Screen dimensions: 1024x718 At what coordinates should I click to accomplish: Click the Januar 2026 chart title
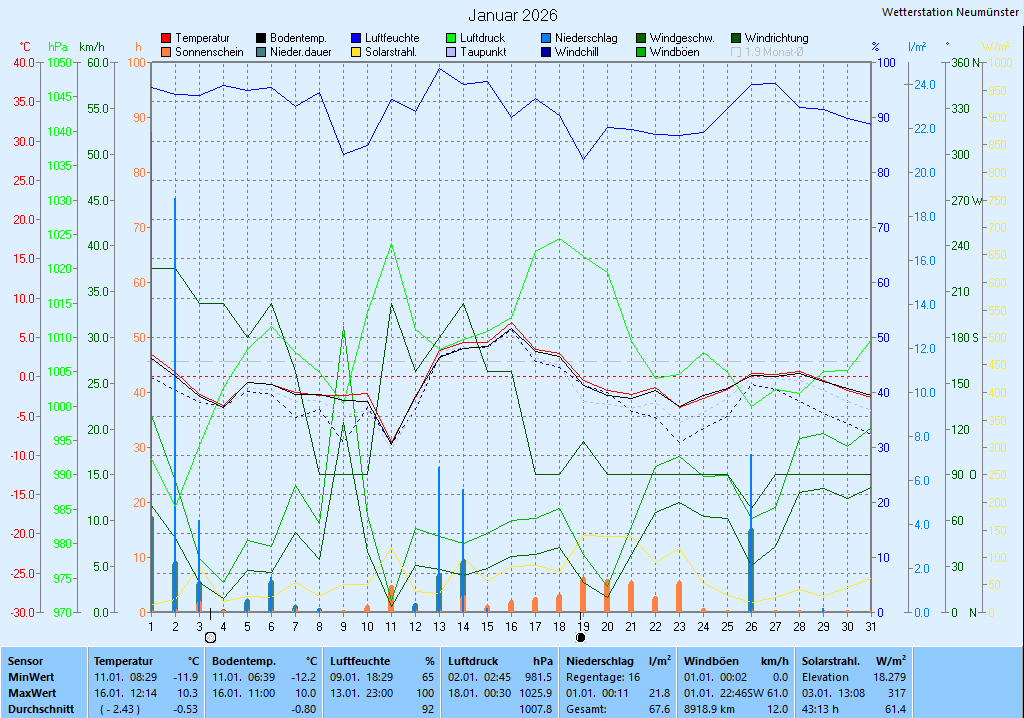[513, 15]
